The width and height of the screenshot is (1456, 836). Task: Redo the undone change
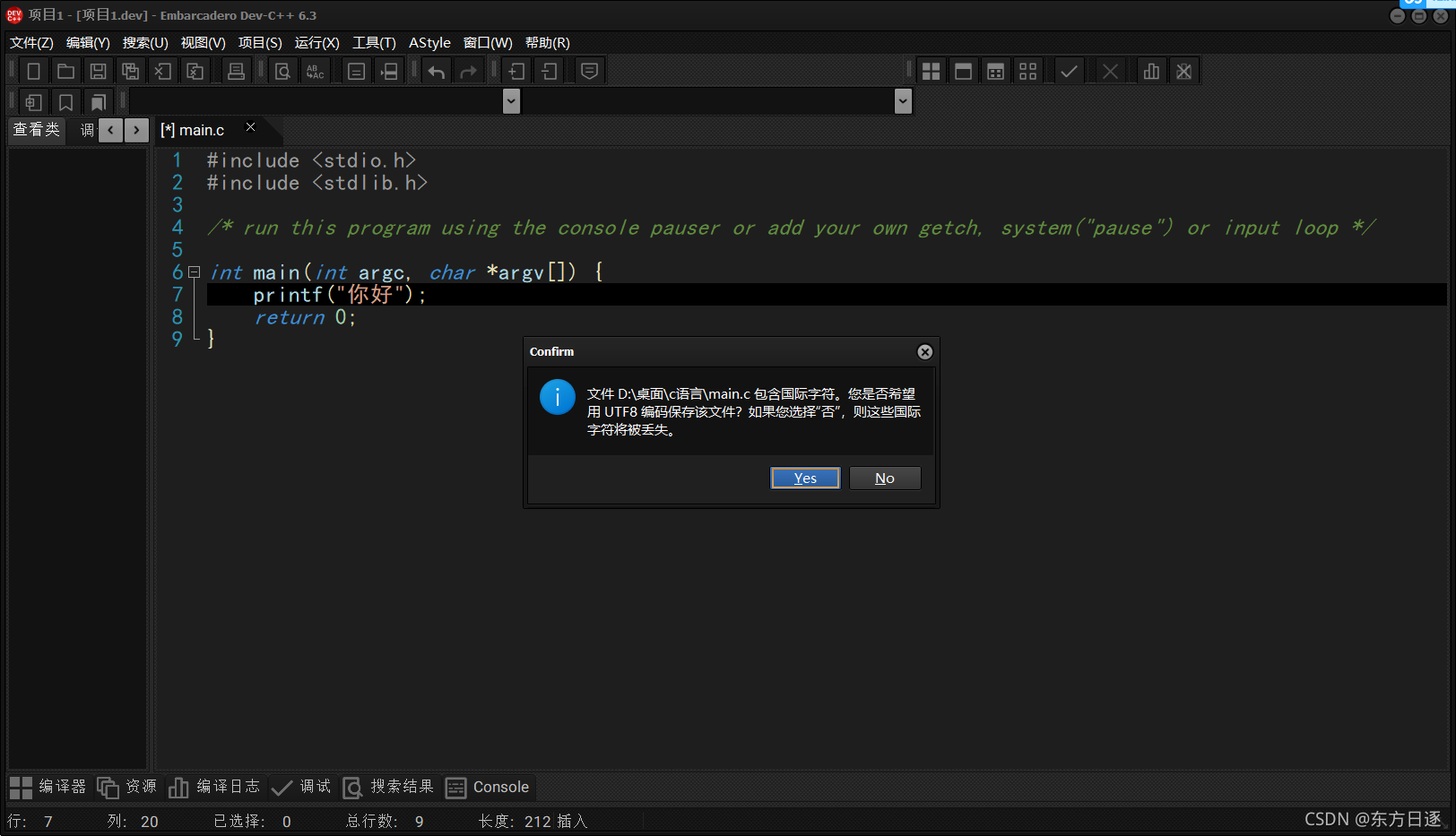pyautogui.click(x=469, y=71)
